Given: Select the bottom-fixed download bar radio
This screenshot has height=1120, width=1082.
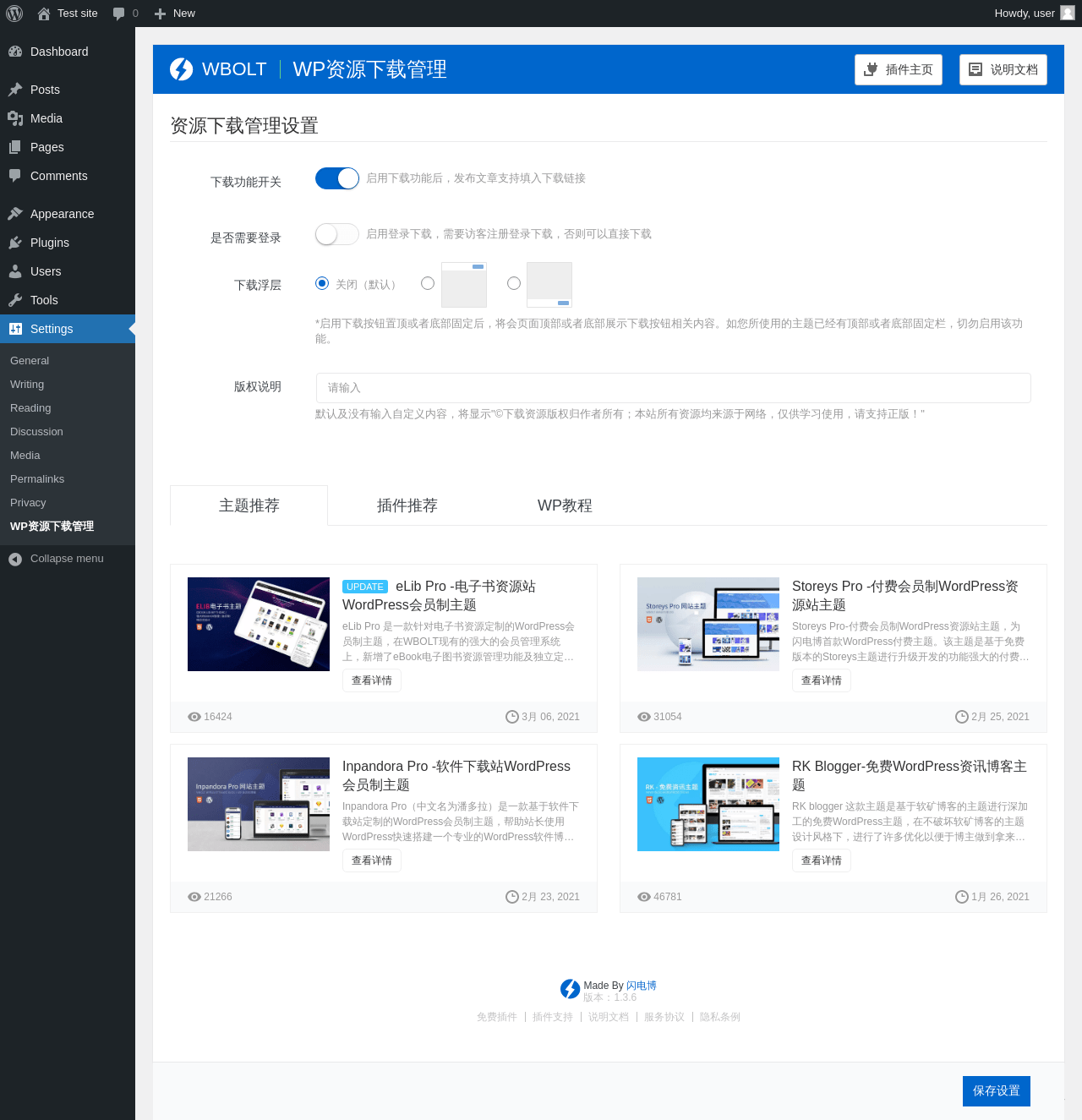Looking at the screenshot, I should click(x=514, y=283).
